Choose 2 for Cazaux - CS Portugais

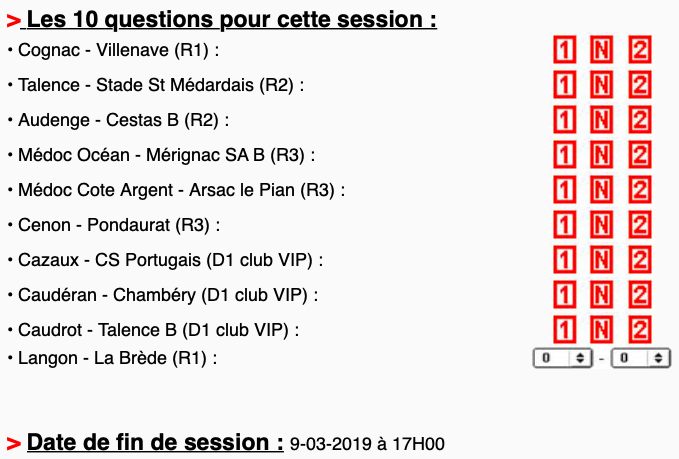click(640, 260)
